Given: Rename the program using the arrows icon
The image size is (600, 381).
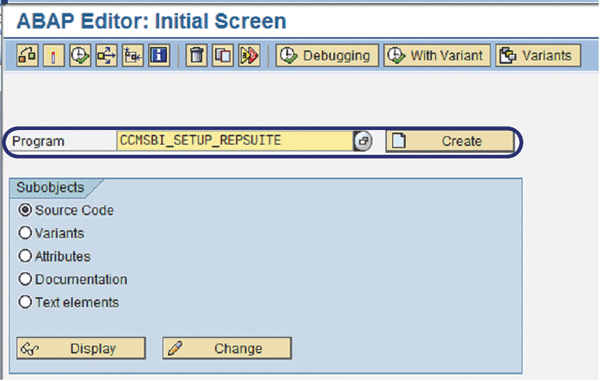Looking at the screenshot, I should (249, 55).
